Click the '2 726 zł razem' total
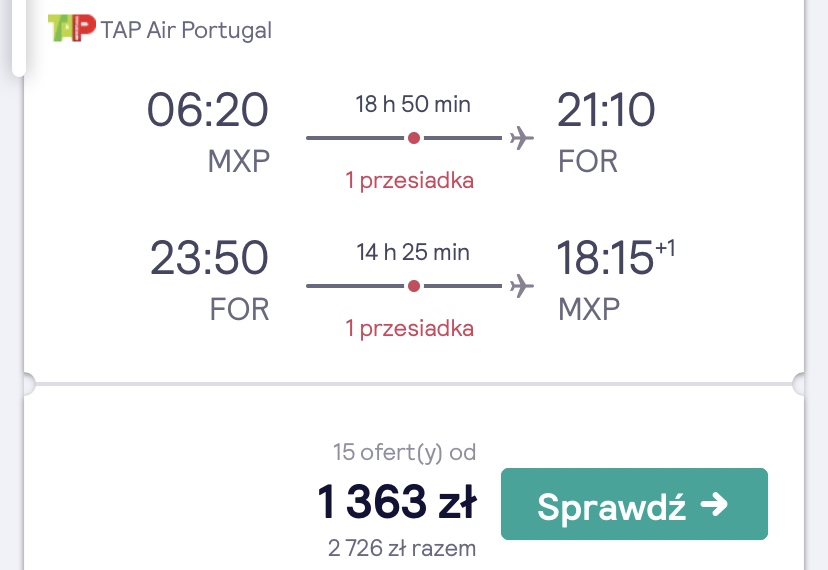The image size is (828, 570). coord(402,548)
